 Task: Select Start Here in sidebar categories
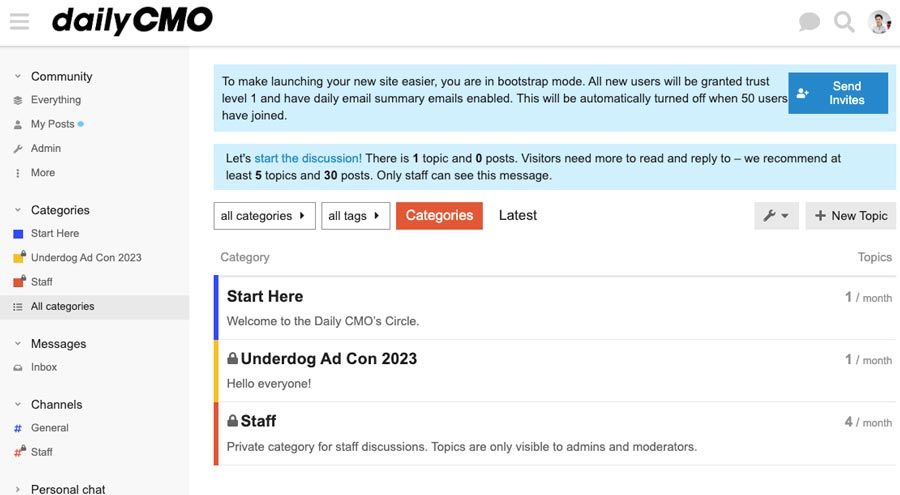click(x=55, y=233)
